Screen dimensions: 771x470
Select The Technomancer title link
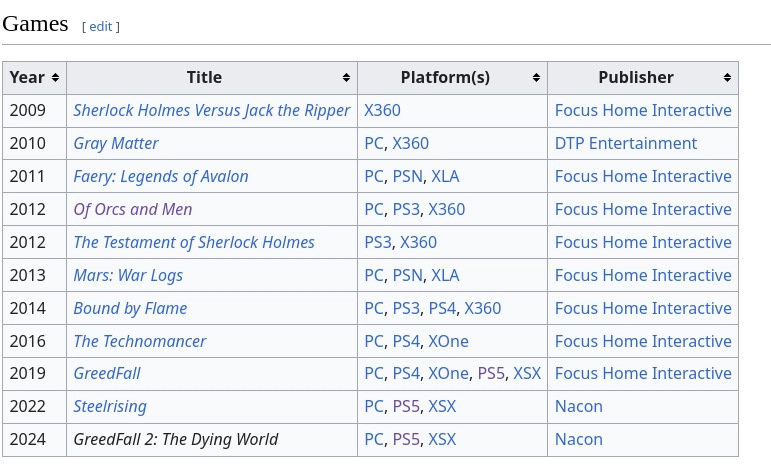tap(140, 341)
